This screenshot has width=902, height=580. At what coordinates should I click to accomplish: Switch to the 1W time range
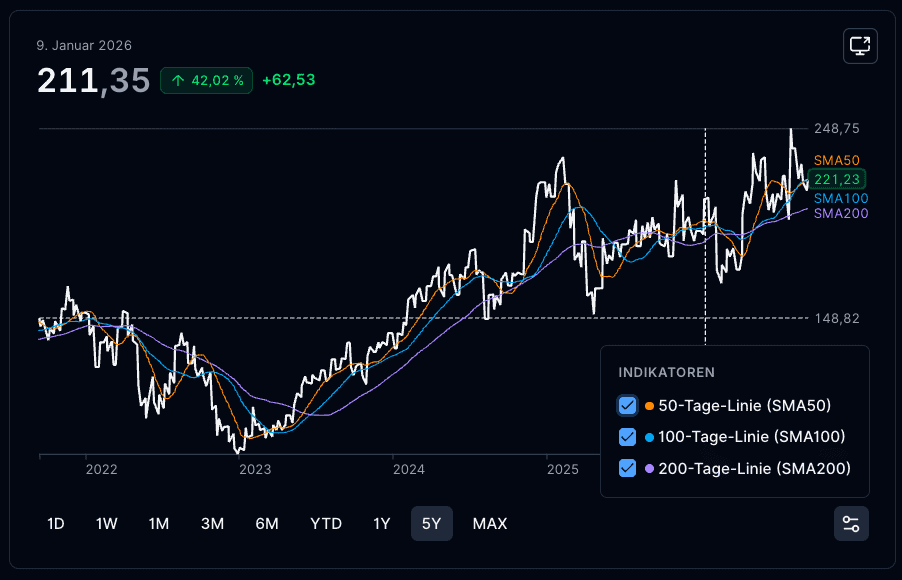[106, 524]
